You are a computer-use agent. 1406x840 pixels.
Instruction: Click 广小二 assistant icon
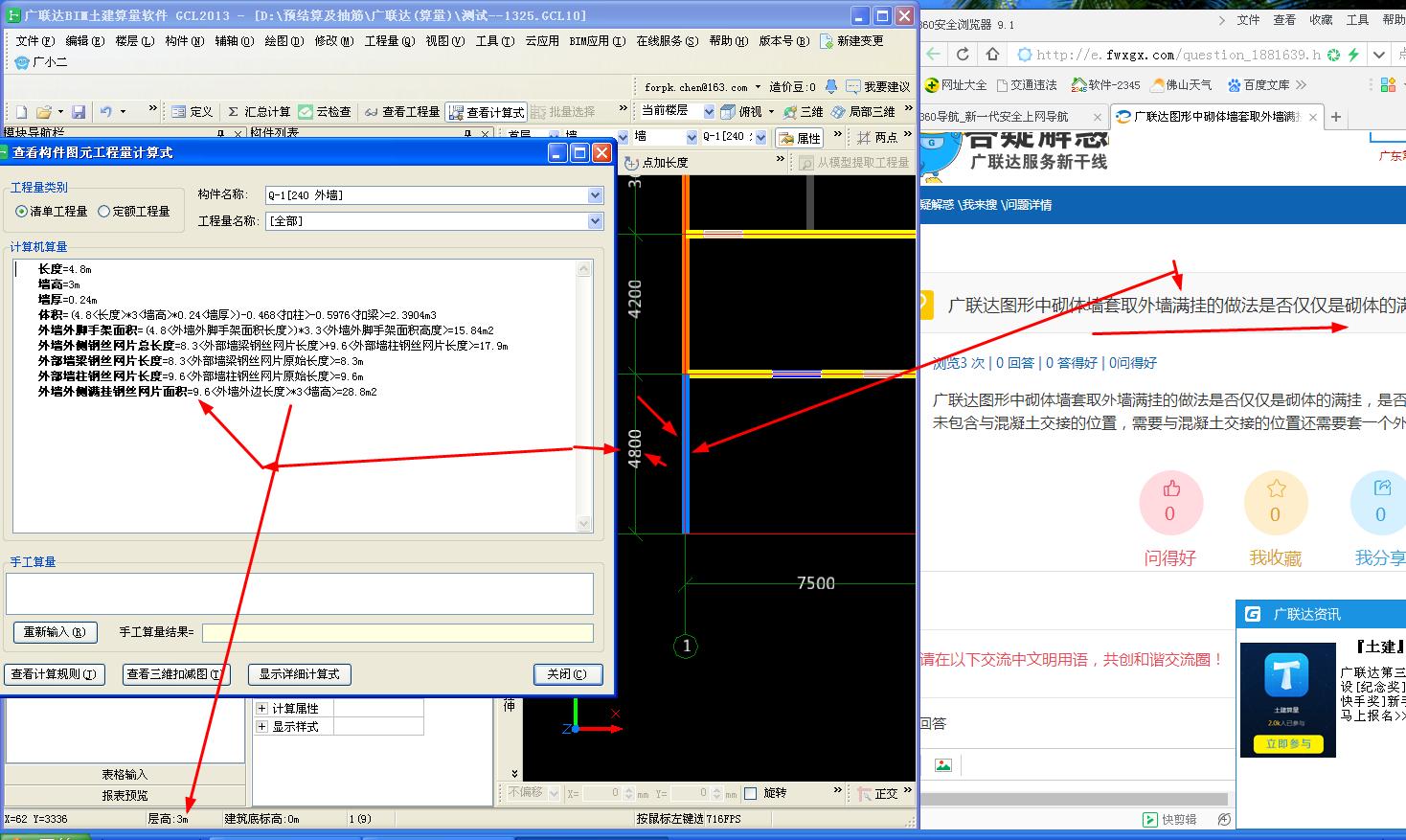(41, 62)
